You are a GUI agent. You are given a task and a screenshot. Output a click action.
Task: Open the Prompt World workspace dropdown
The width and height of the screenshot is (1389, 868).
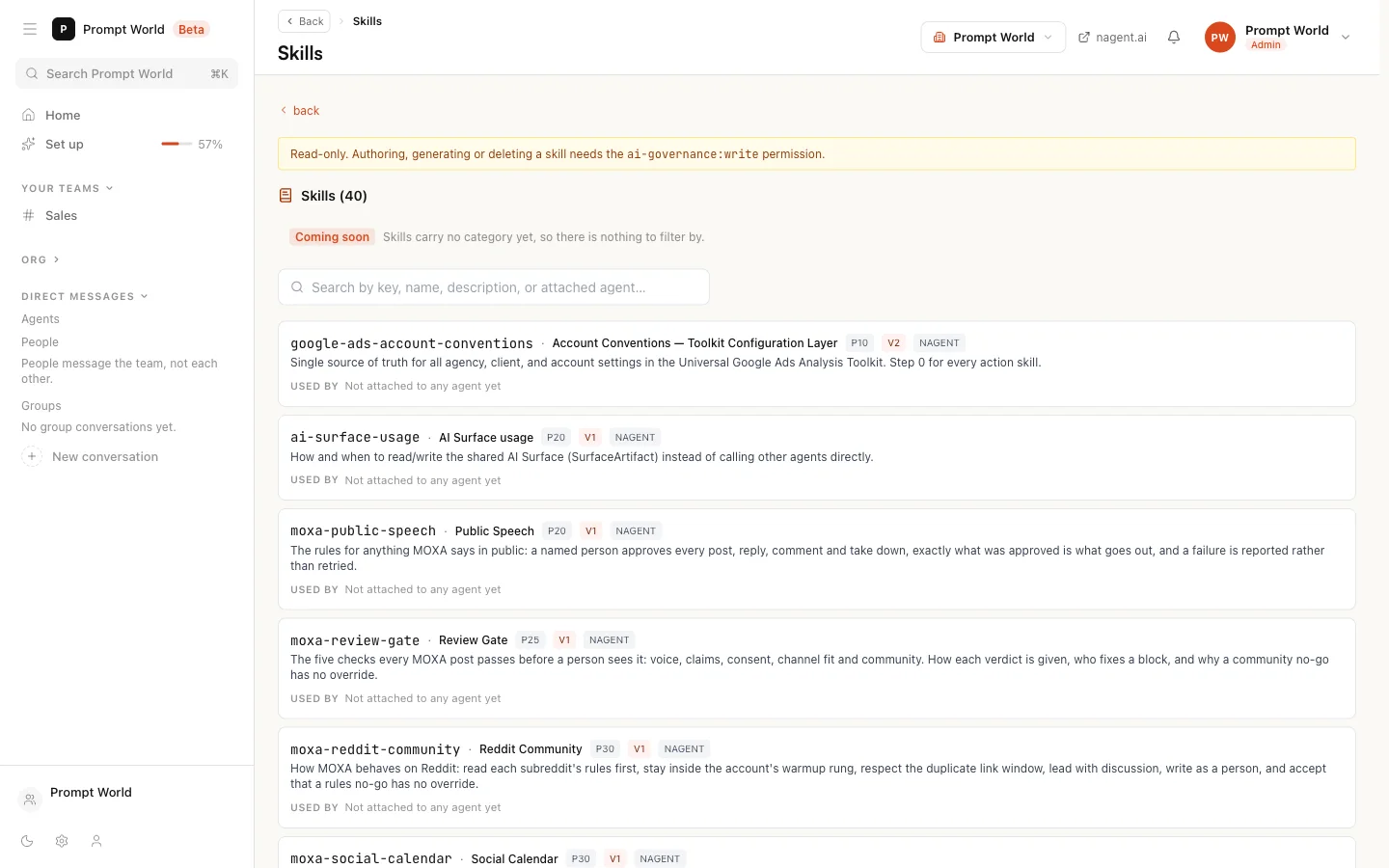click(994, 37)
